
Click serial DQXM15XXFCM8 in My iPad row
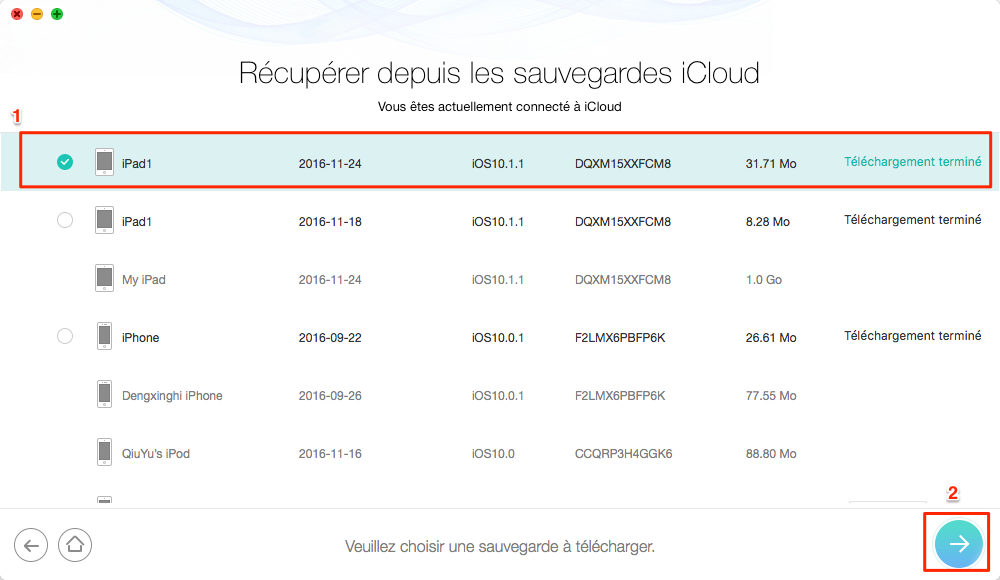[x=622, y=279]
